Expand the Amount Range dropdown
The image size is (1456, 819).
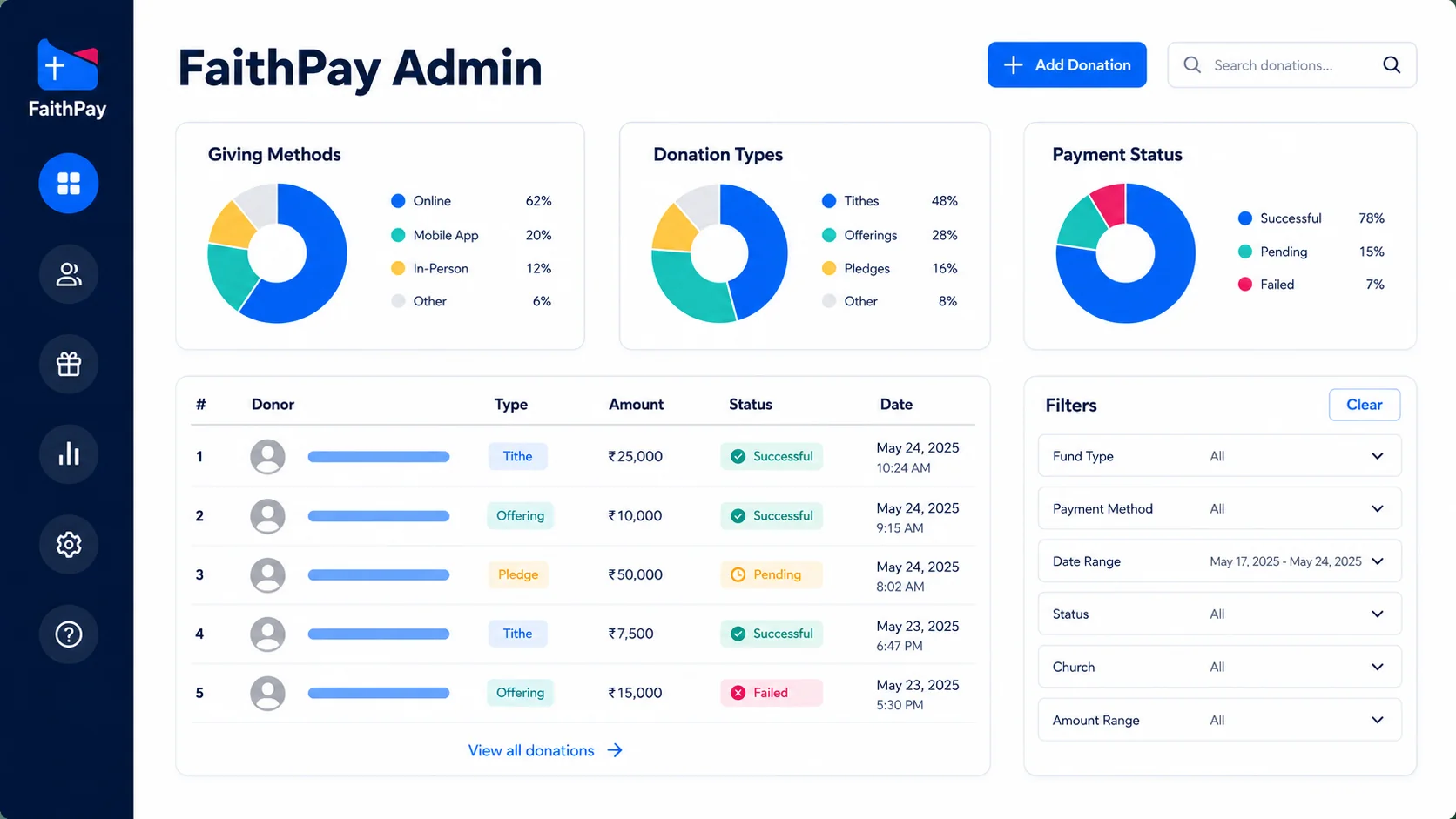pyautogui.click(x=1219, y=720)
